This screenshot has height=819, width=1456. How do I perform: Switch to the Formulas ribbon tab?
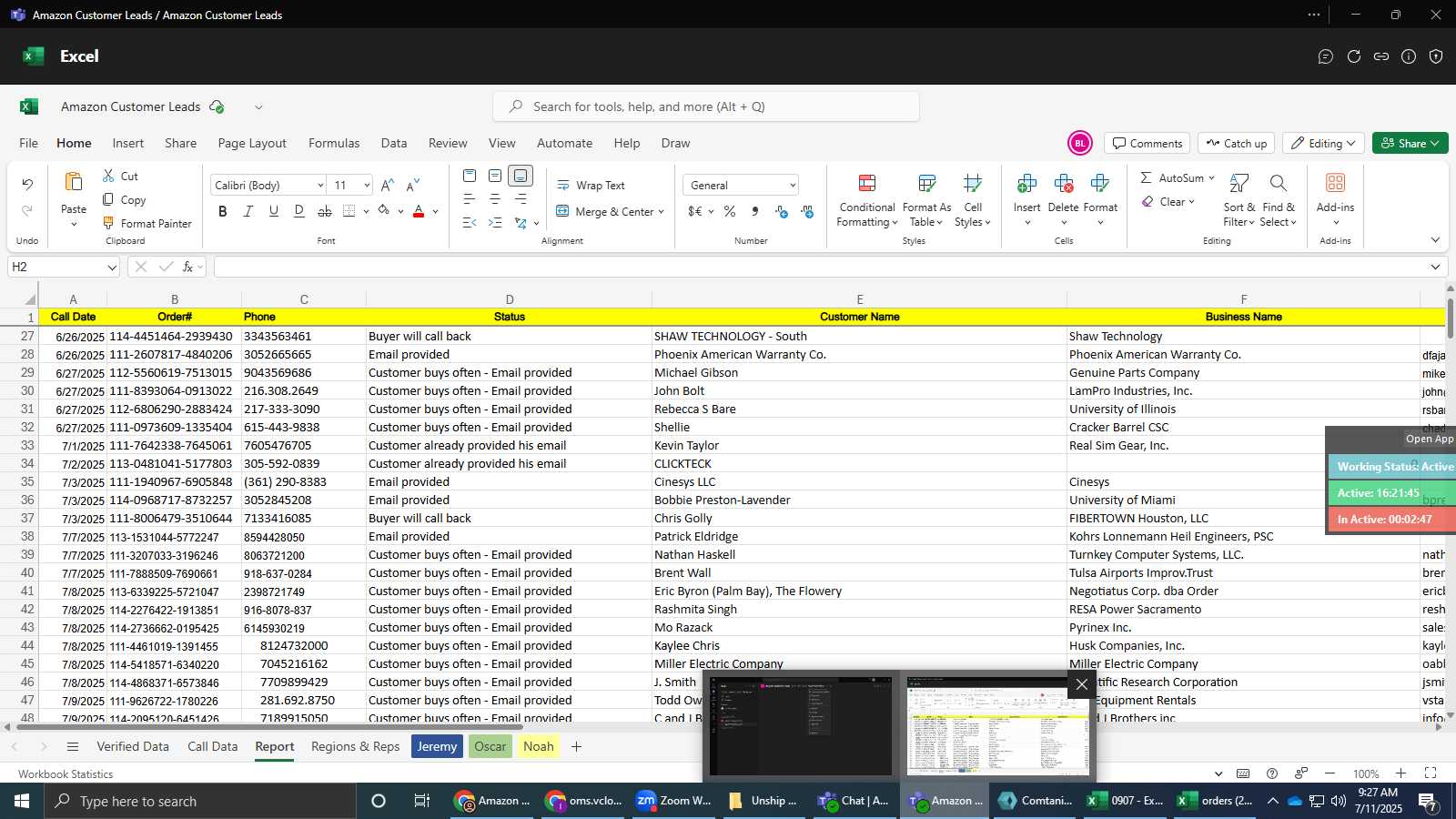pos(334,143)
